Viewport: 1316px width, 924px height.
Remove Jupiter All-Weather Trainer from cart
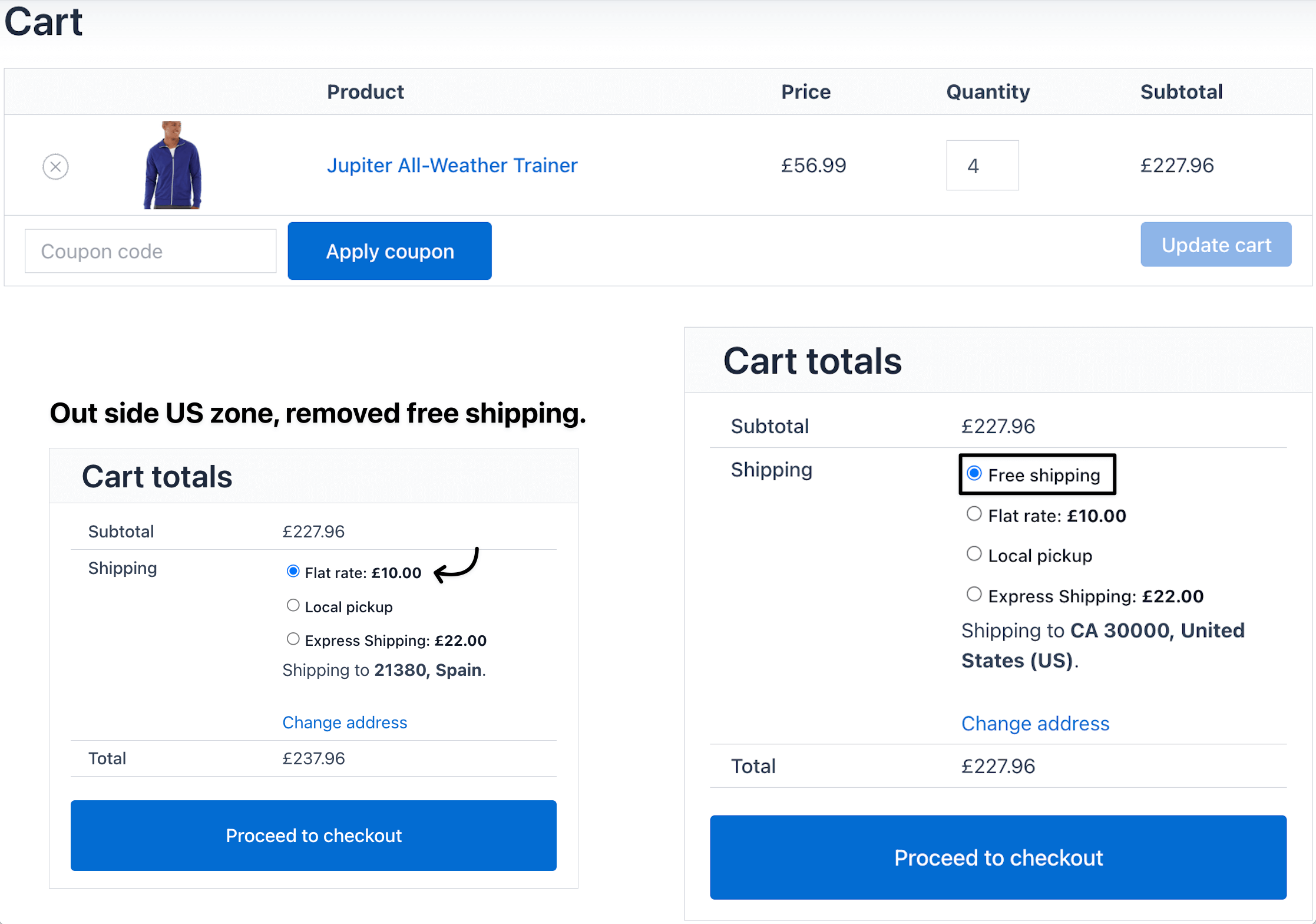pyautogui.click(x=55, y=167)
